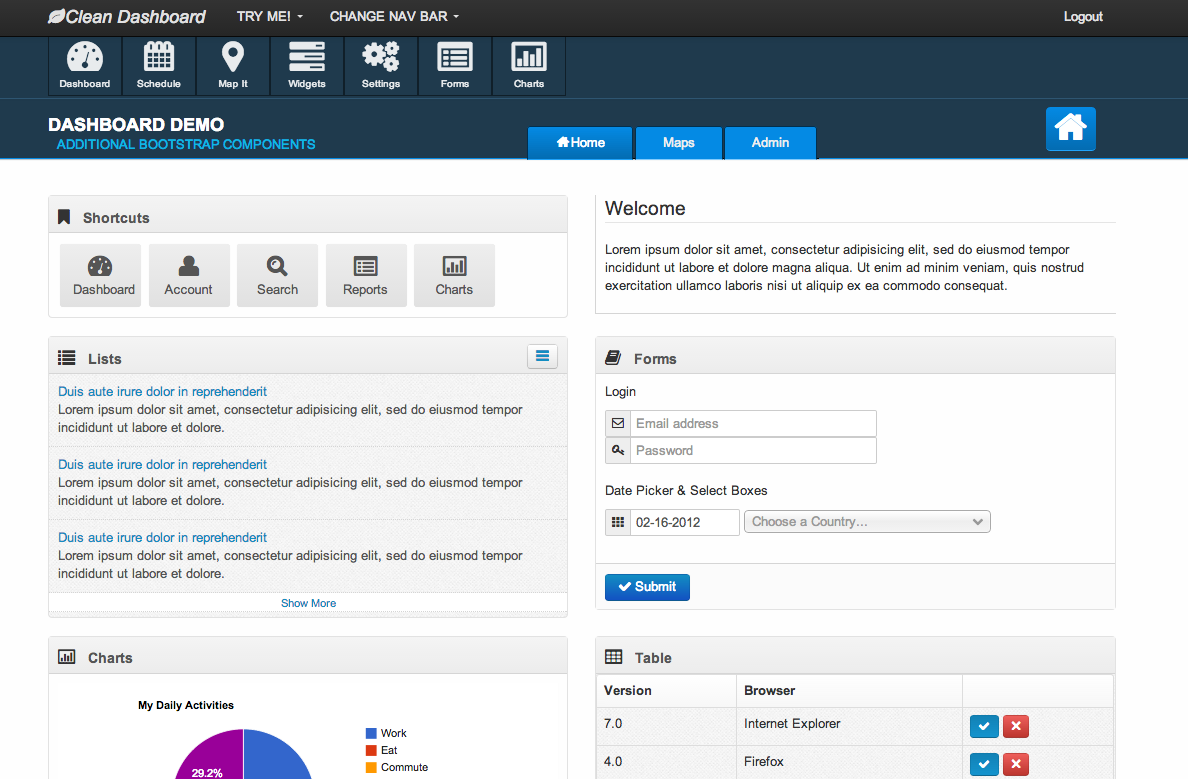
Task: Switch to the Maps tab
Action: (678, 143)
